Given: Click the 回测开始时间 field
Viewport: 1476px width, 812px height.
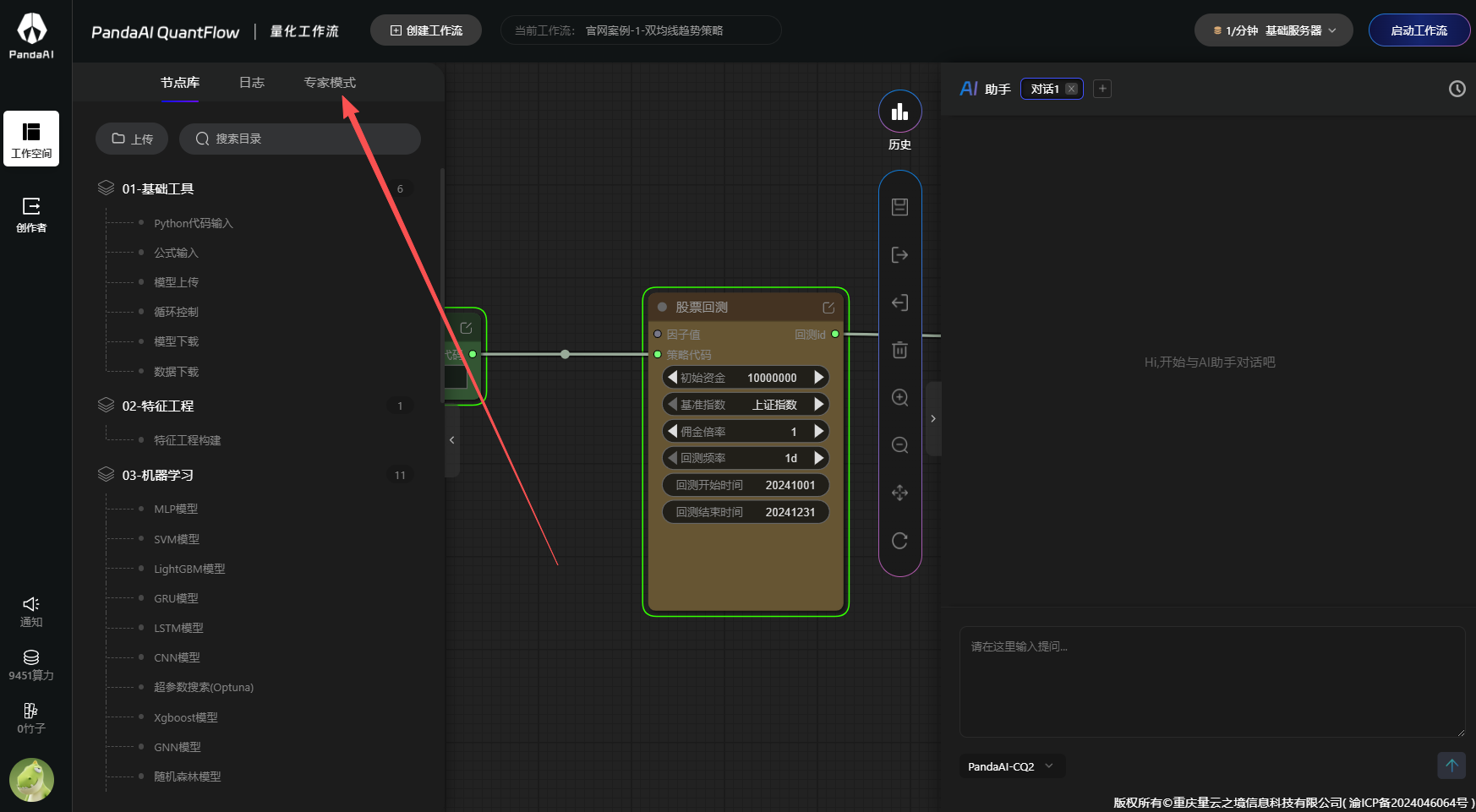Looking at the screenshot, I should [746, 485].
